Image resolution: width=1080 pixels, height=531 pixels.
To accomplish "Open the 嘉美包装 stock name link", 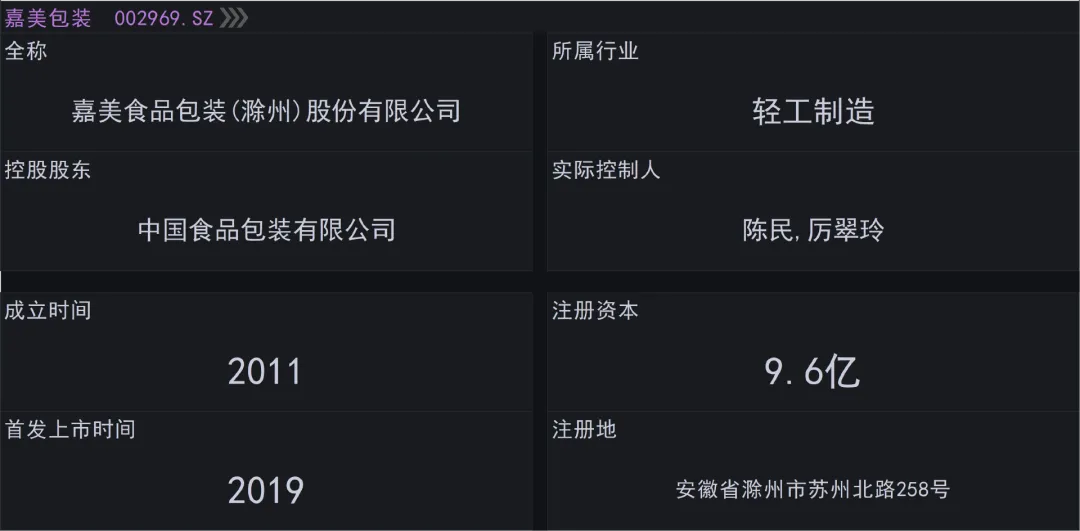I will (48, 19).
